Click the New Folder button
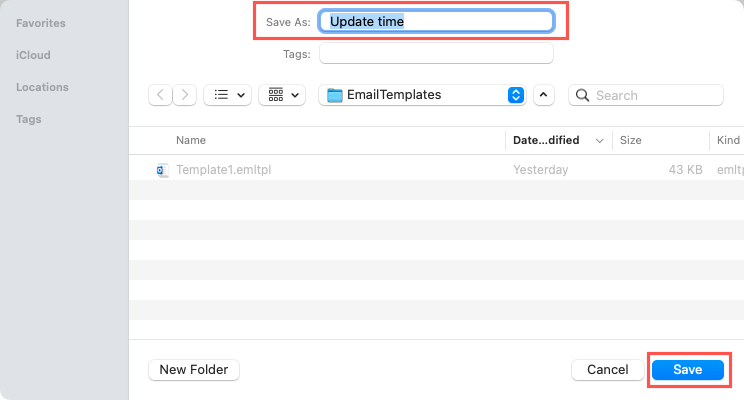Image resolution: width=744 pixels, height=400 pixels. coord(194,370)
